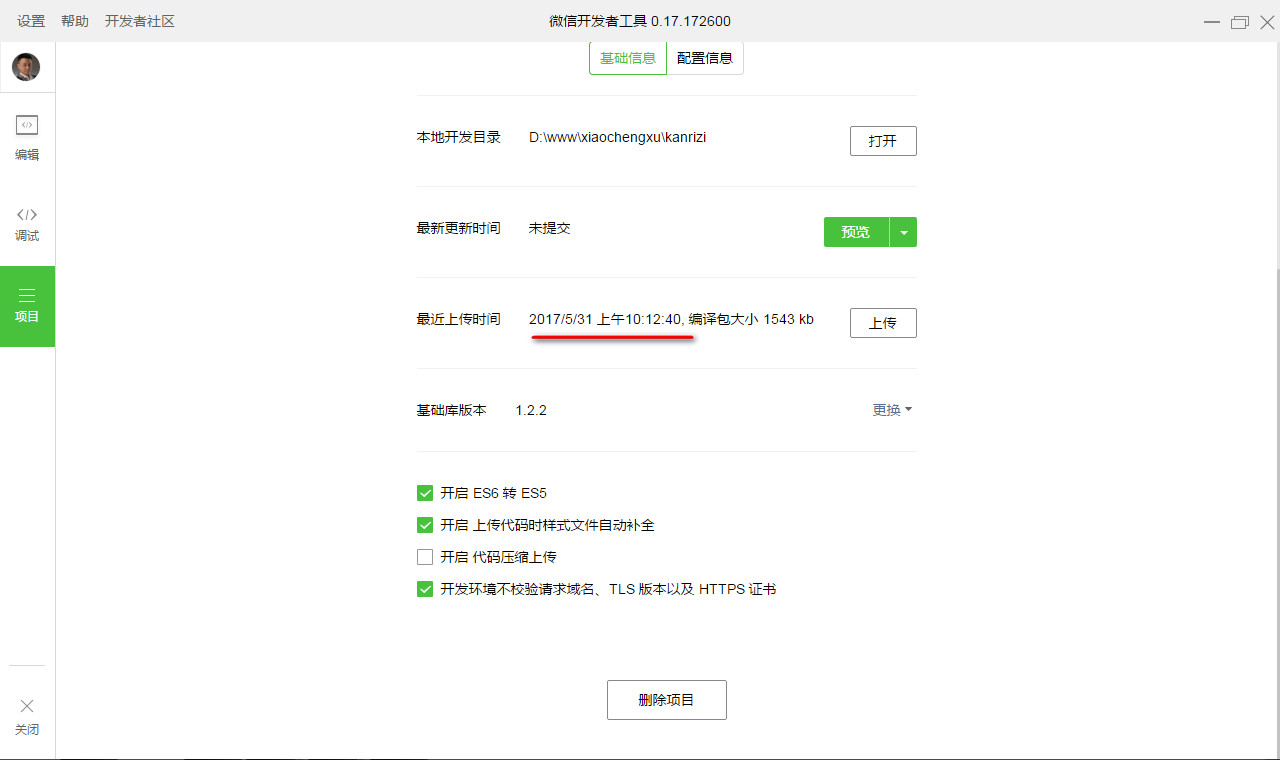Open the 更换 base library dropdown
This screenshot has width=1280, height=760.
[x=892, y=410]
